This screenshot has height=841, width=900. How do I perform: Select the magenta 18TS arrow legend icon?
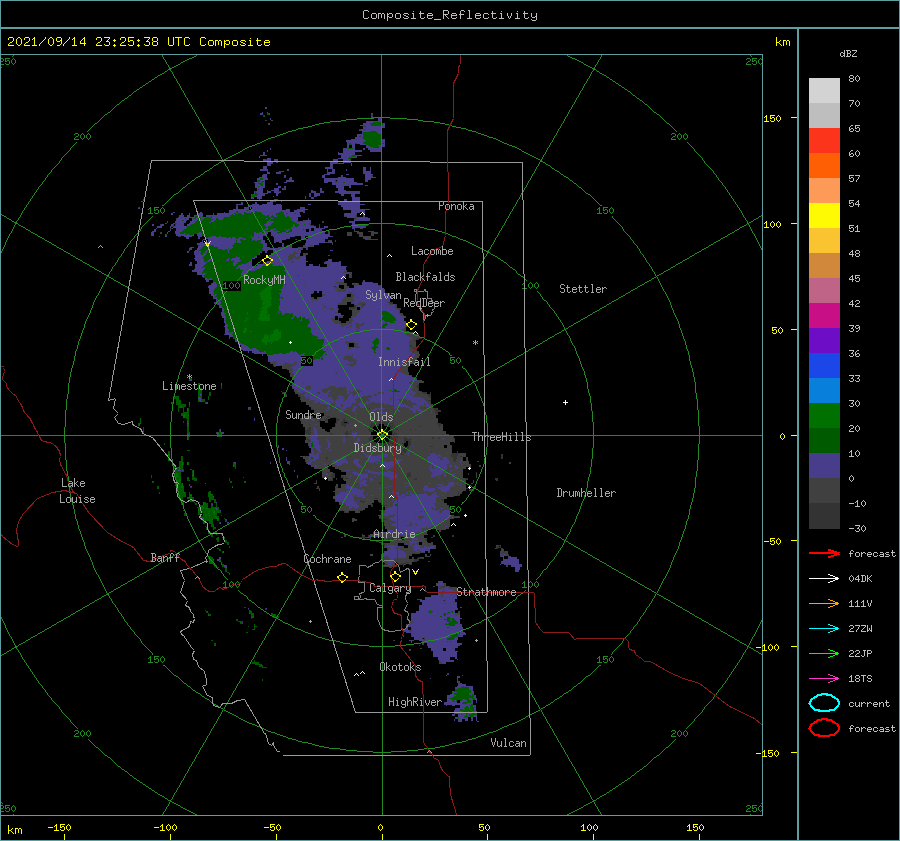[824, 679]
